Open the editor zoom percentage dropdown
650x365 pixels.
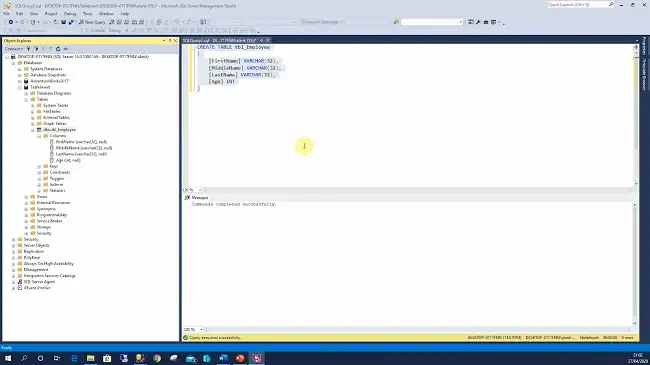pyautogui.click(x=200, y=190)
